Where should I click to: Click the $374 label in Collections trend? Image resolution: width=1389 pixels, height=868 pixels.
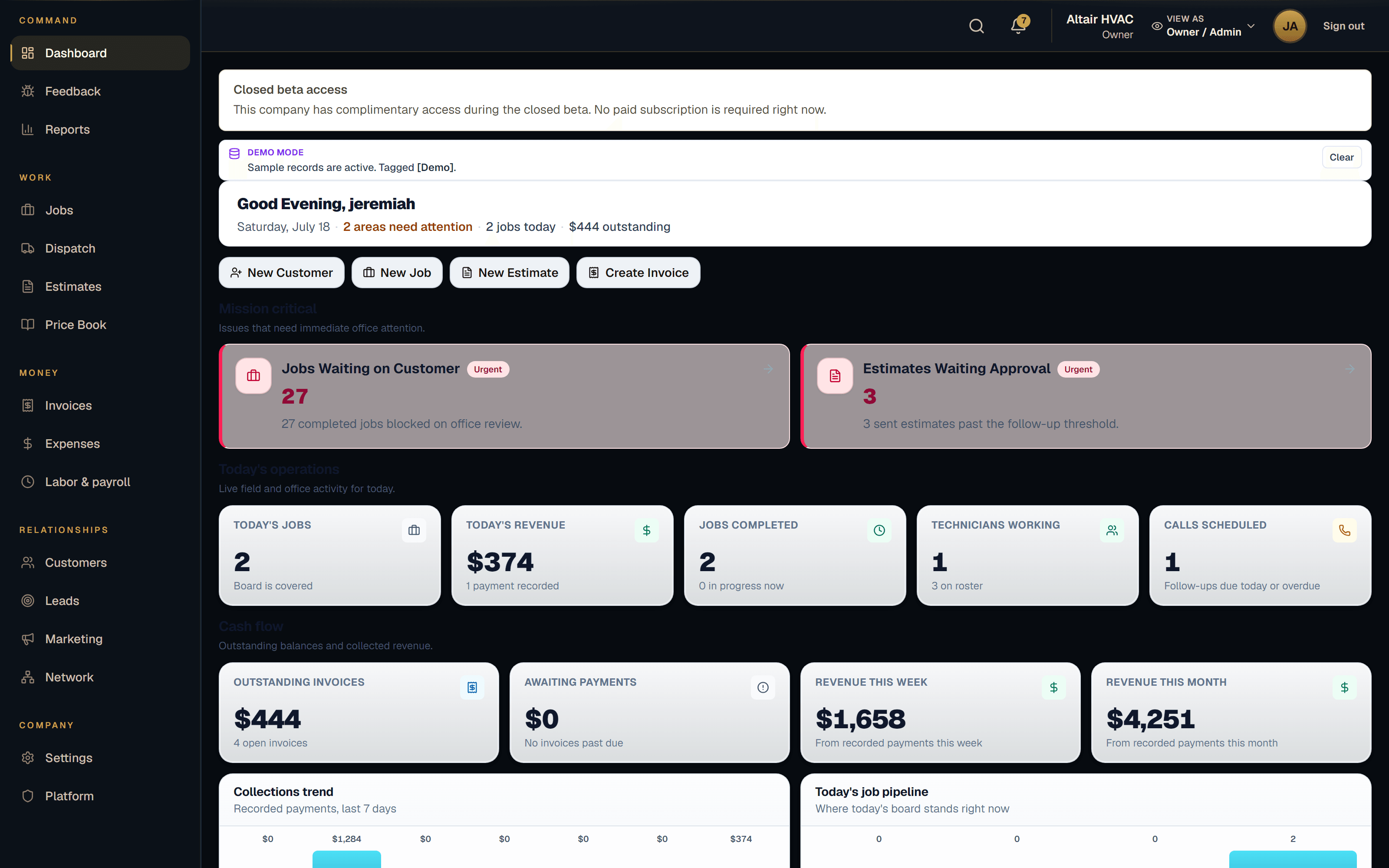pyautogui.click(x=741, y=839)
